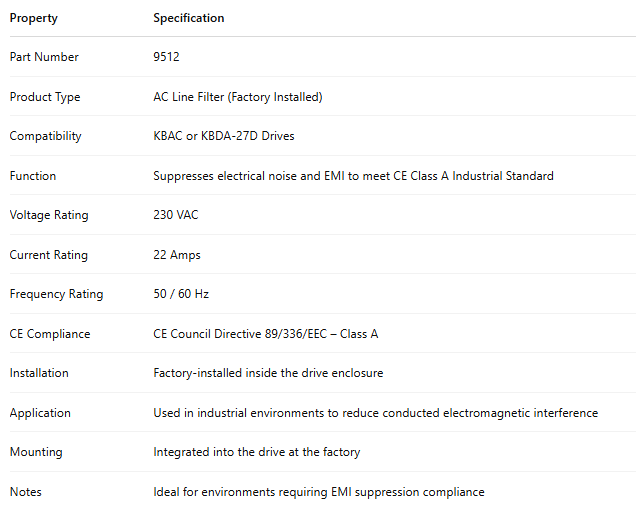636x514 pixels.
Task: Click the Suppresses electrical noise description
Action: (353, 176)
